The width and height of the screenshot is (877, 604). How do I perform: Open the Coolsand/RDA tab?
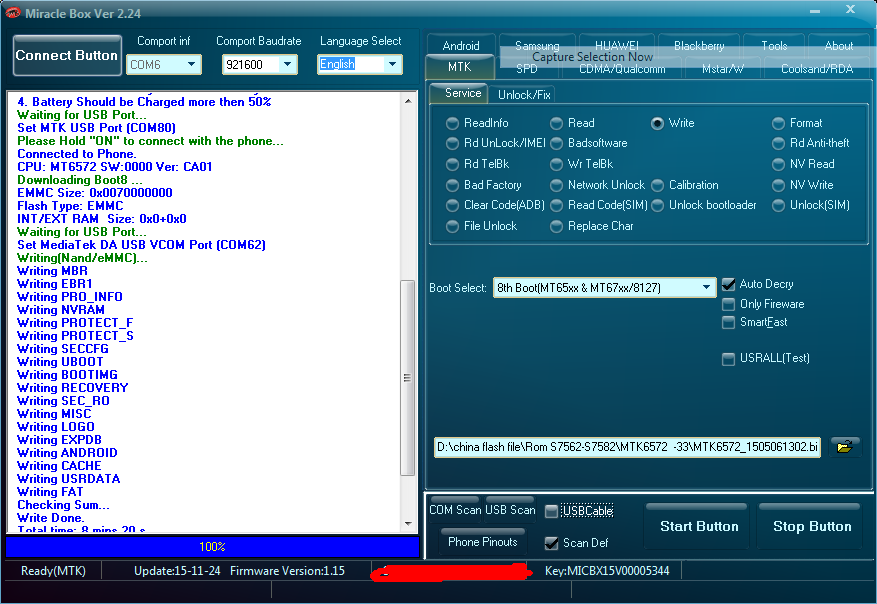click(817, 69)
